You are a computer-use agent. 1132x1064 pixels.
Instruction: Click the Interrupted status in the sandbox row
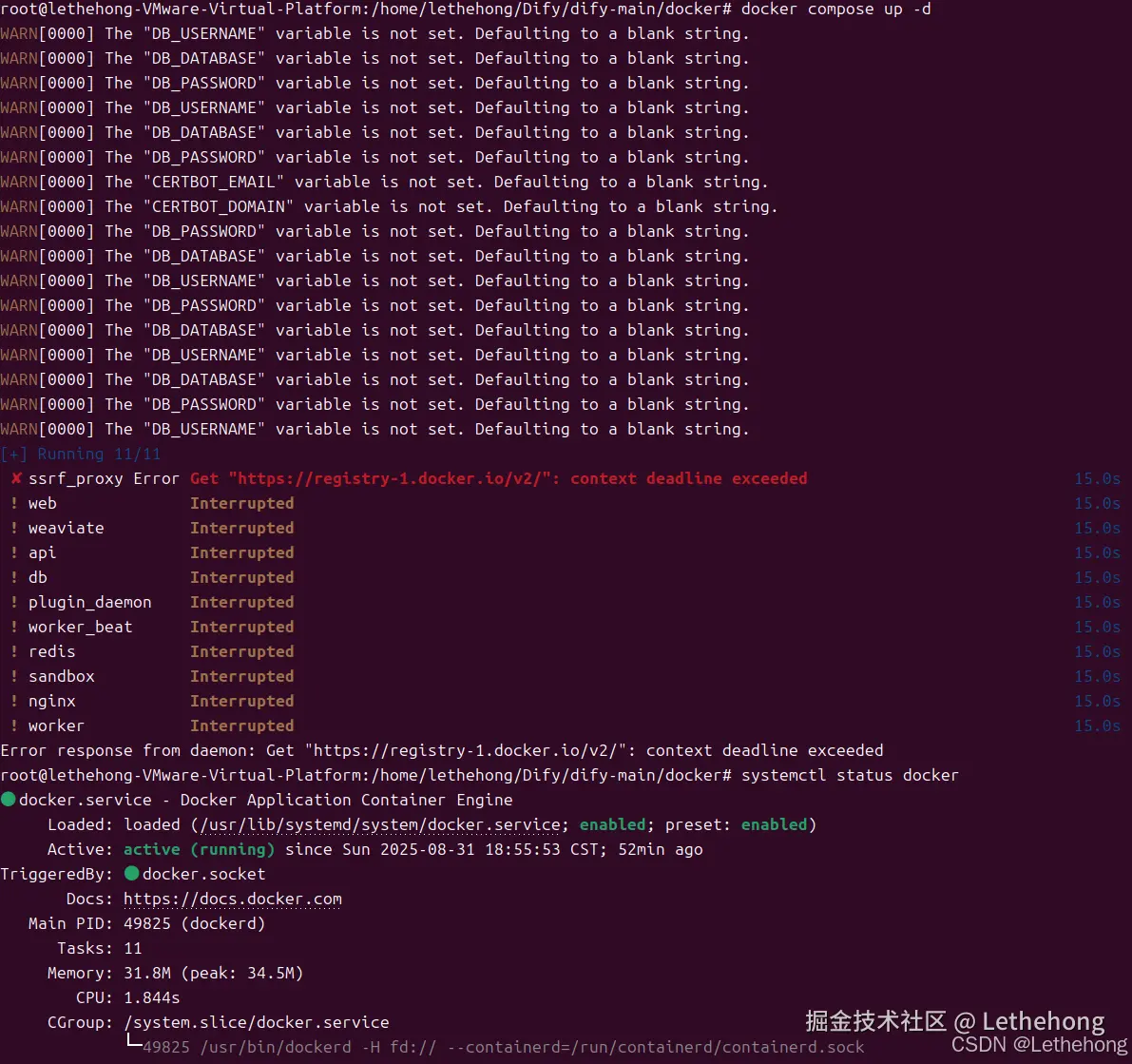point(241,676)
